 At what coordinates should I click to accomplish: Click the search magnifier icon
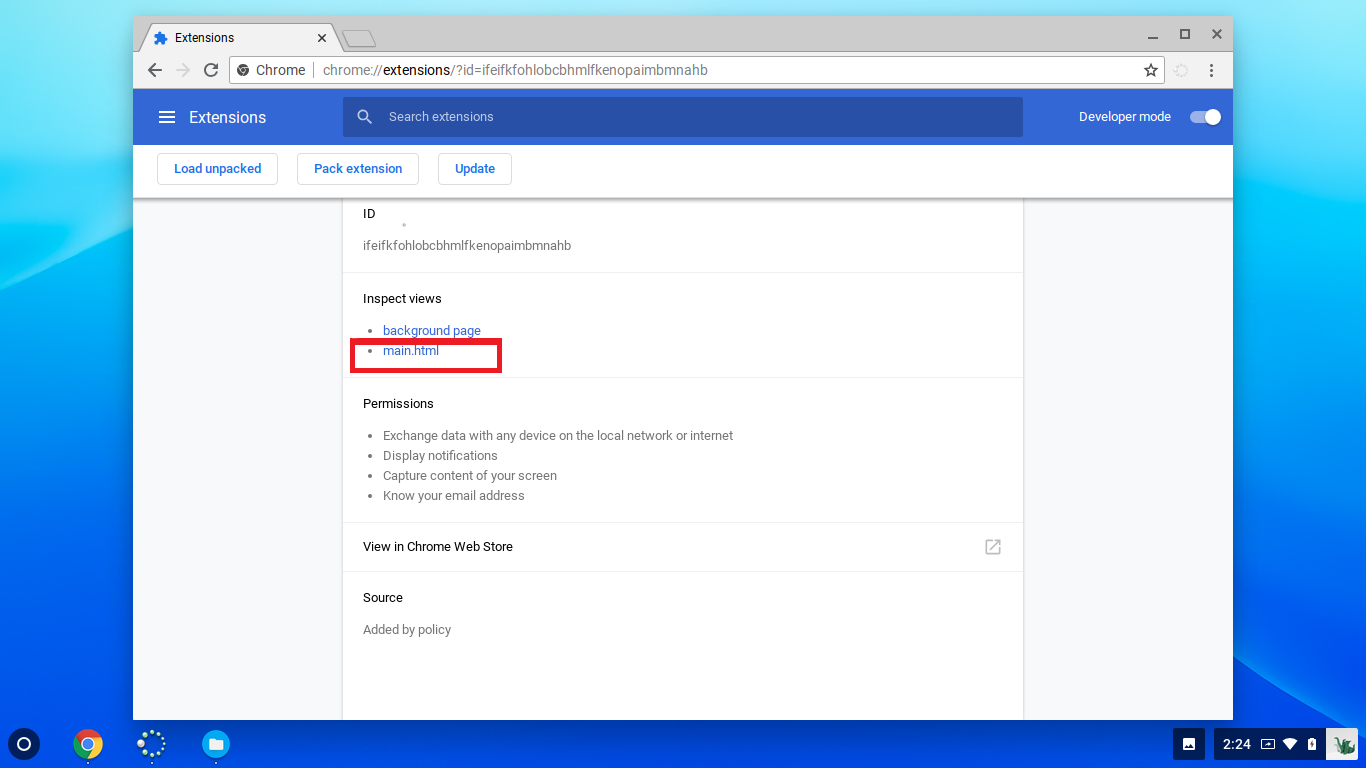pyautogui.click(x=365, y=117)
